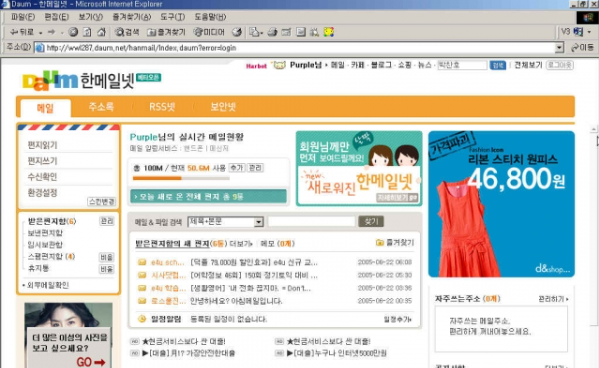Open the 검색 search toolbar button
The image size is (599, 368).
point(127,32)
